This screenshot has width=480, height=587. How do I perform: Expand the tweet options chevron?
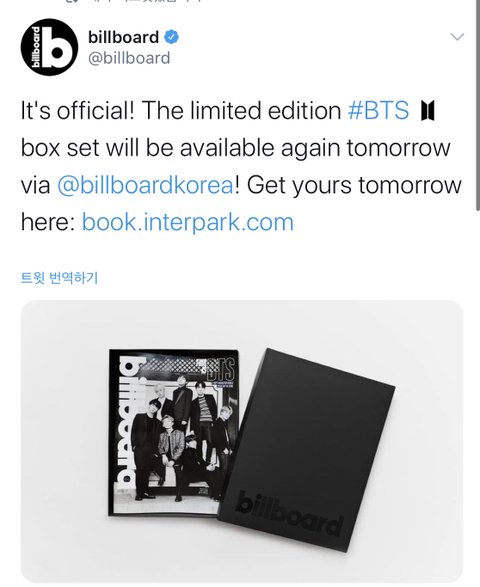pos(457,37)
